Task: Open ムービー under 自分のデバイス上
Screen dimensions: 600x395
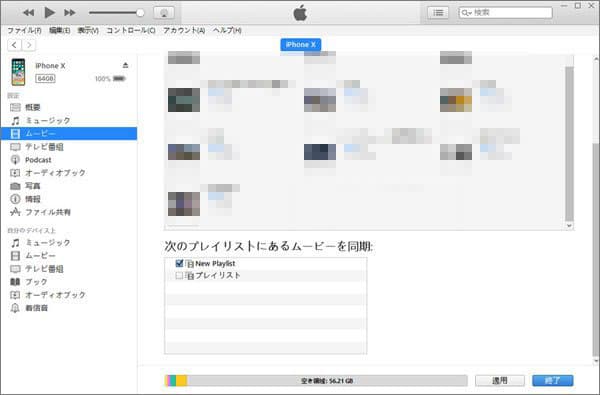Action: (69, 256)
